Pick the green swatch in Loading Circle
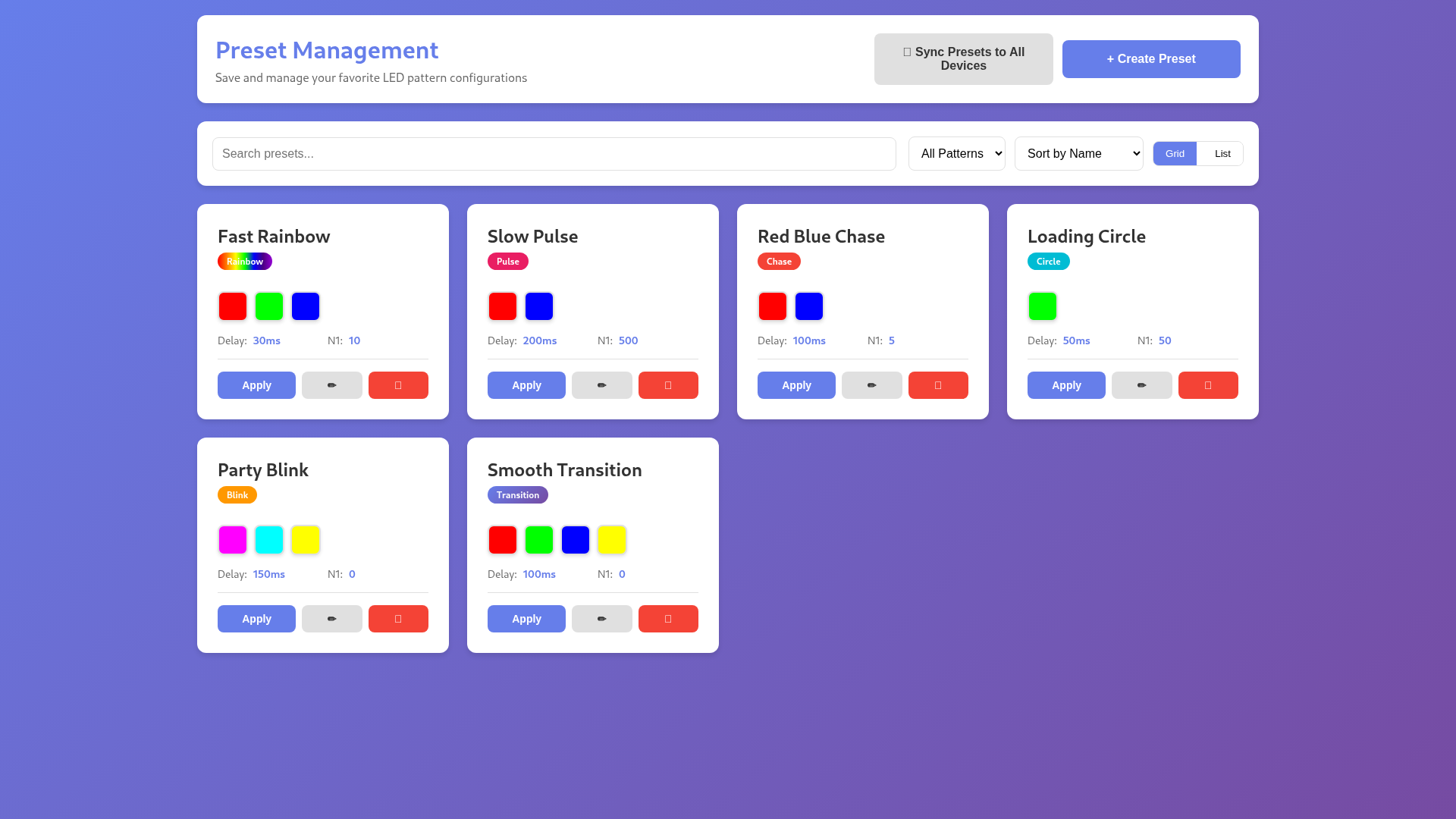This screenshot has width=1456, height=819. tap(1042, 306)
